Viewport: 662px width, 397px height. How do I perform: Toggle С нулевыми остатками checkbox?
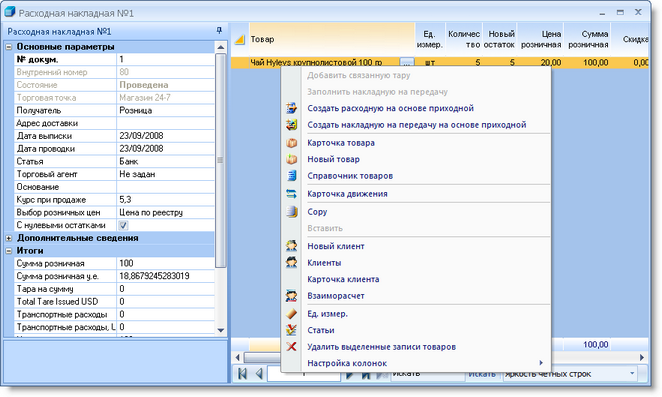click(x=123, y=225)
